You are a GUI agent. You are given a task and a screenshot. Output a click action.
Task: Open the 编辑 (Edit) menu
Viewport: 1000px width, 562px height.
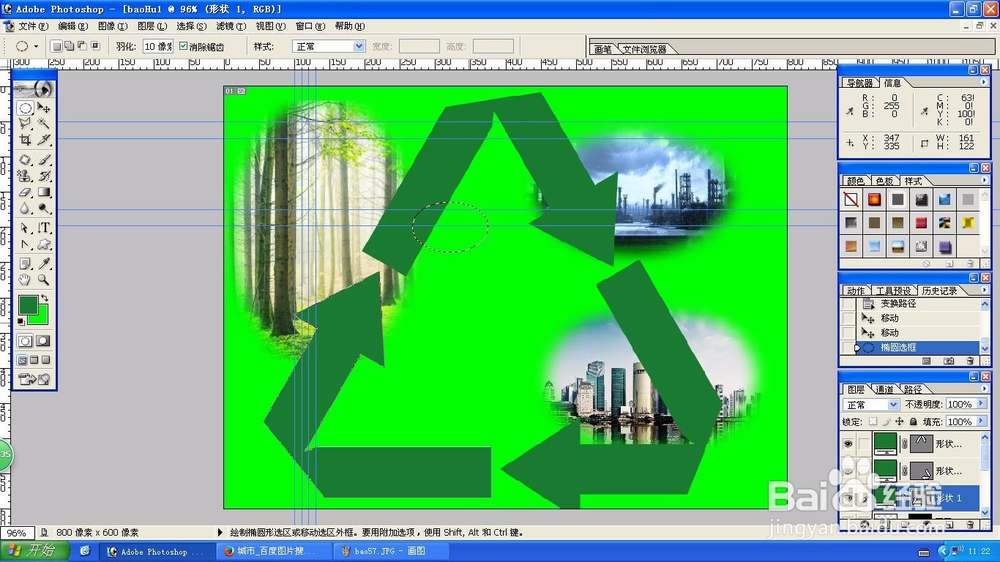73,26
